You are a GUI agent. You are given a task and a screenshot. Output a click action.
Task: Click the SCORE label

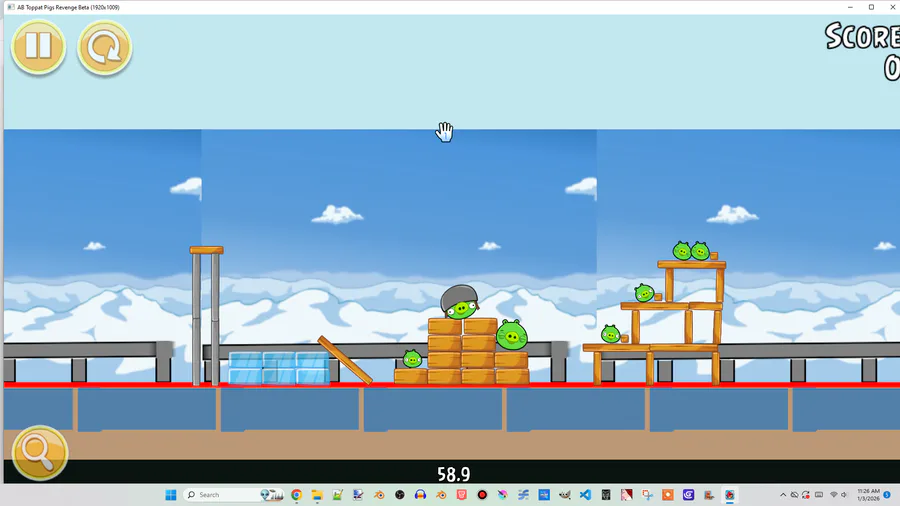862,36
